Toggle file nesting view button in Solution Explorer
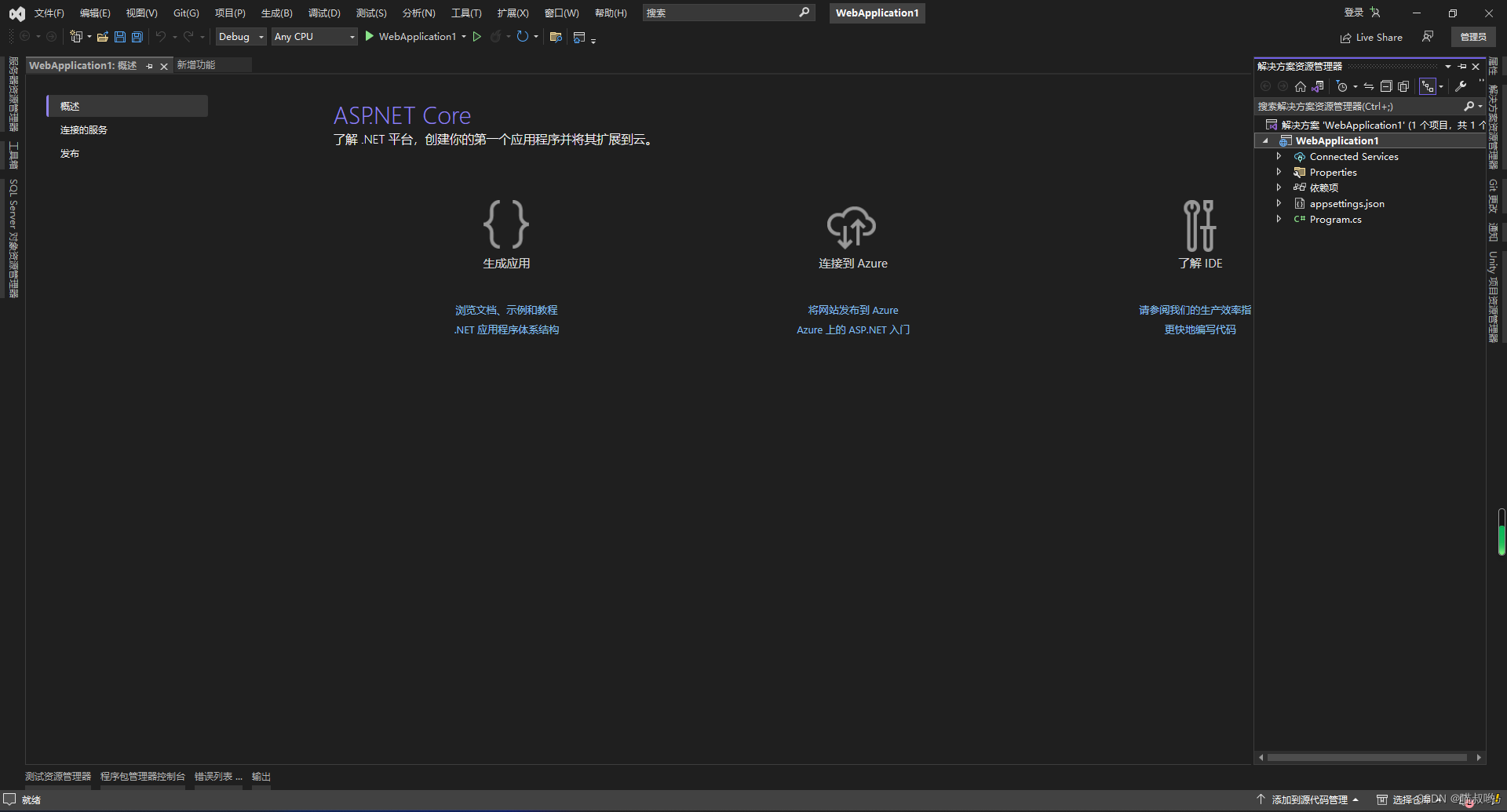 1428,86
